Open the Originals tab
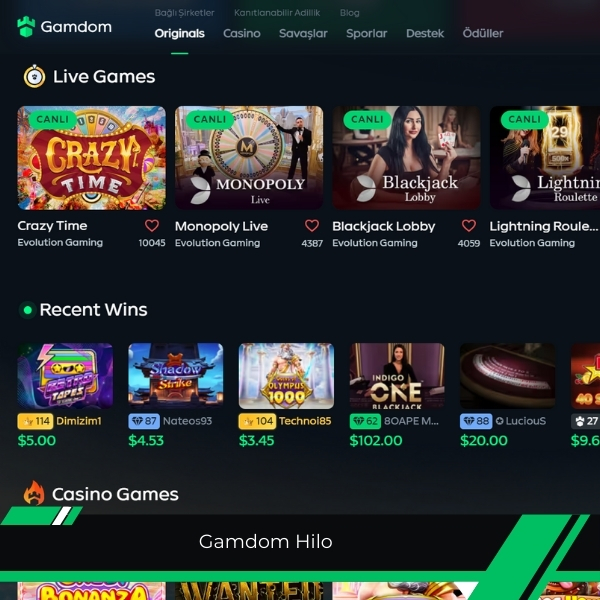Screen dimensions: 600x600 [179, 34]
